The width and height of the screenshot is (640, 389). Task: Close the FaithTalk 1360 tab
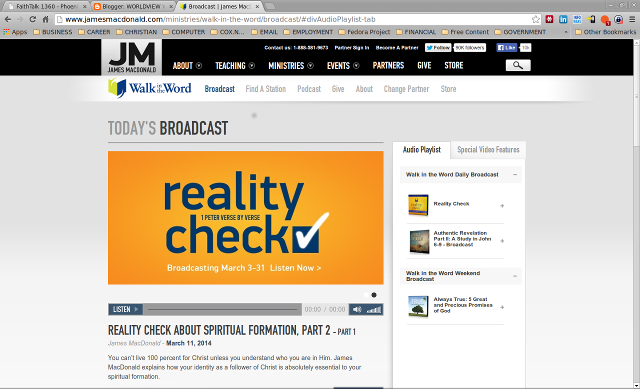(84, 7)
